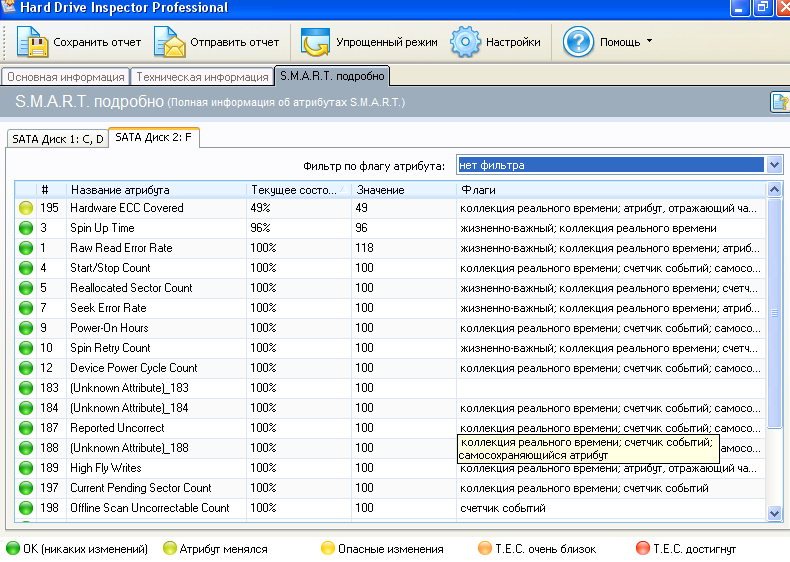This screenshot has height=562, width=790.
Task: Switch to simplified mode via the toolbar icon
Action: (x=317, y=43)
